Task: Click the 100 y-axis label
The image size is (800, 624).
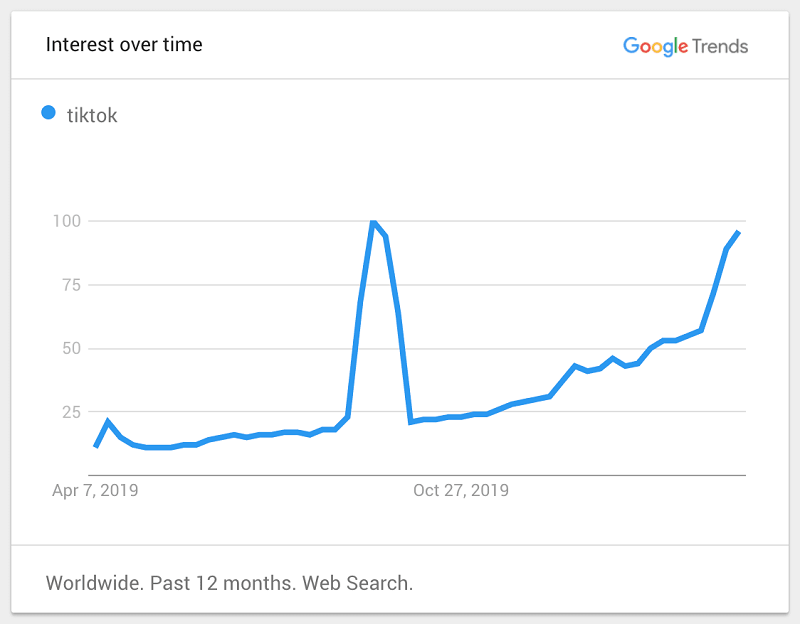Action: point(67,221)
